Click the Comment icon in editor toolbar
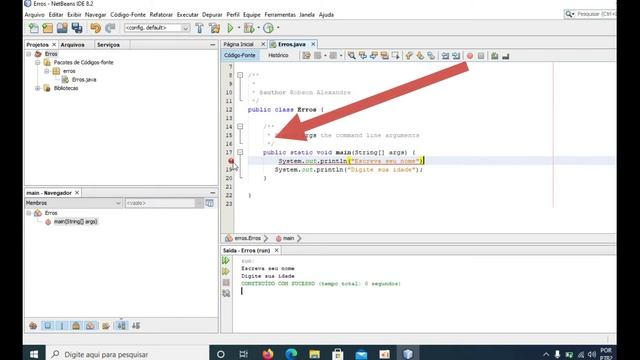The image size is (640, 360). click(x=494, y=56)
